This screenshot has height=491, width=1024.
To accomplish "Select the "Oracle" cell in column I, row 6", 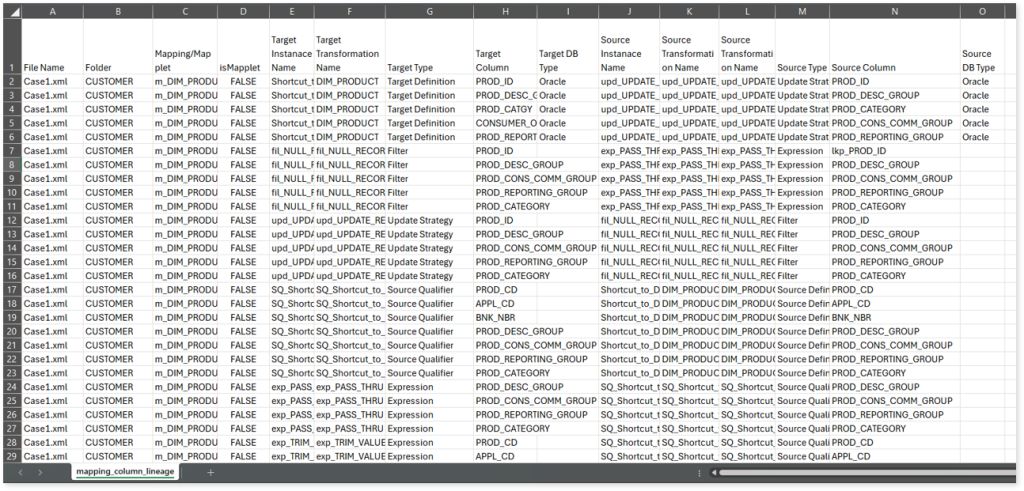I will (568, 137).
